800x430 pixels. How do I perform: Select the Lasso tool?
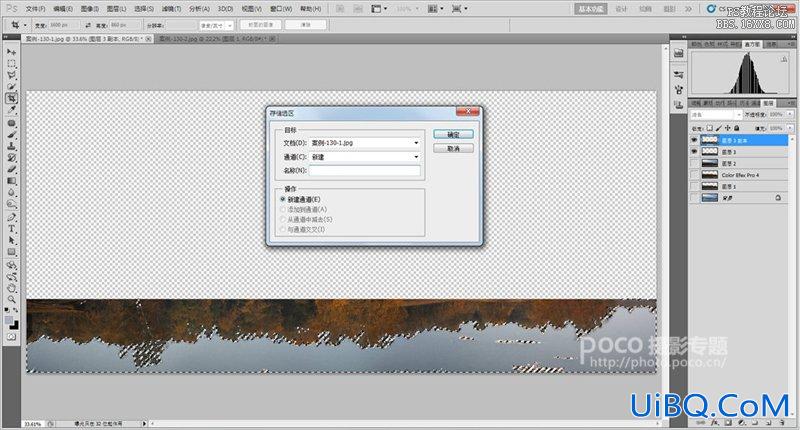point(11,75)
